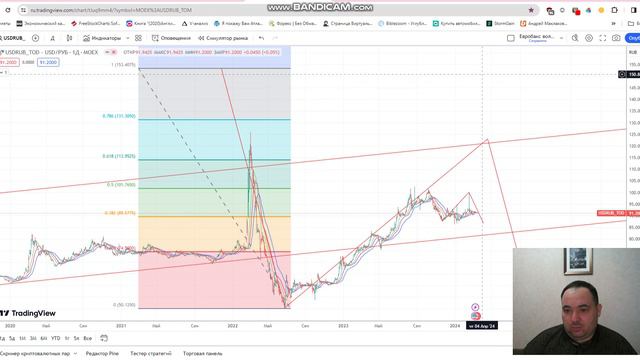Click the USDRUB_TOD price label on scale
This screenshot has height=360, width=640.
611,213
